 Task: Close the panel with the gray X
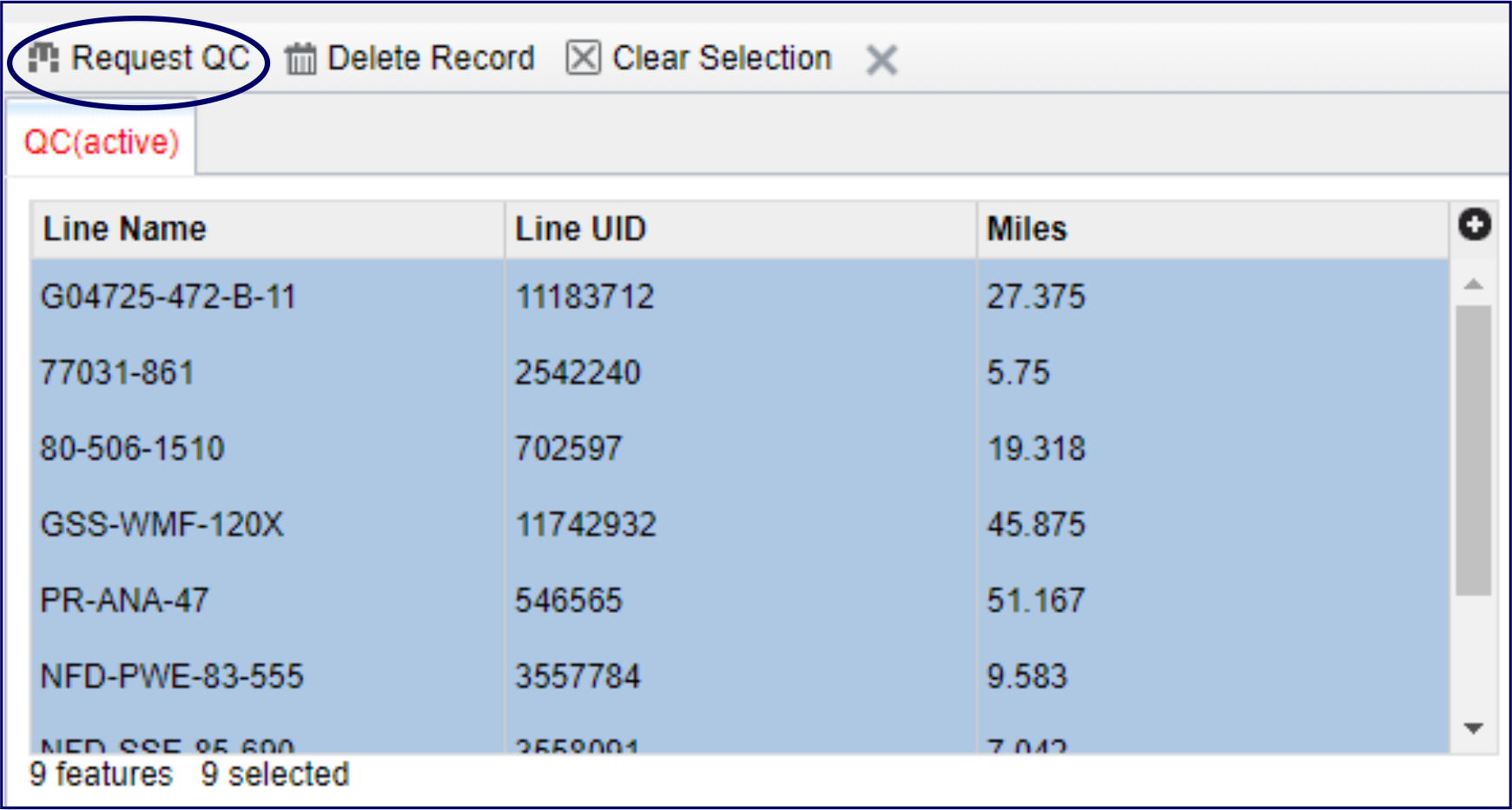[881, 60]
